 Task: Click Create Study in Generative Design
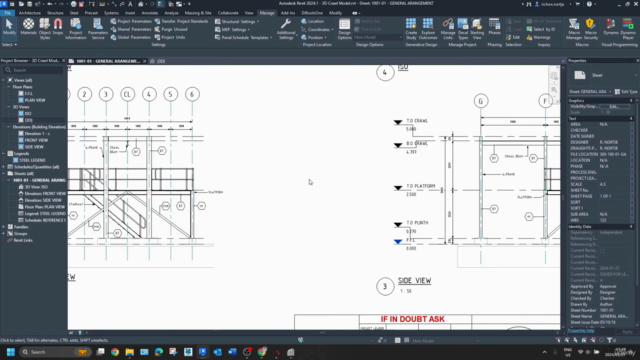(411, 29)
